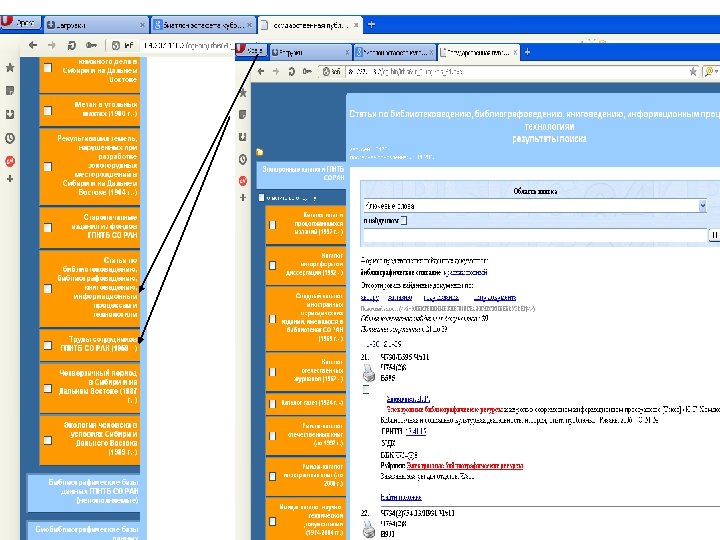Check 'Старопечатные издания' database checkbox
The image size is (720, 540).
48,227
